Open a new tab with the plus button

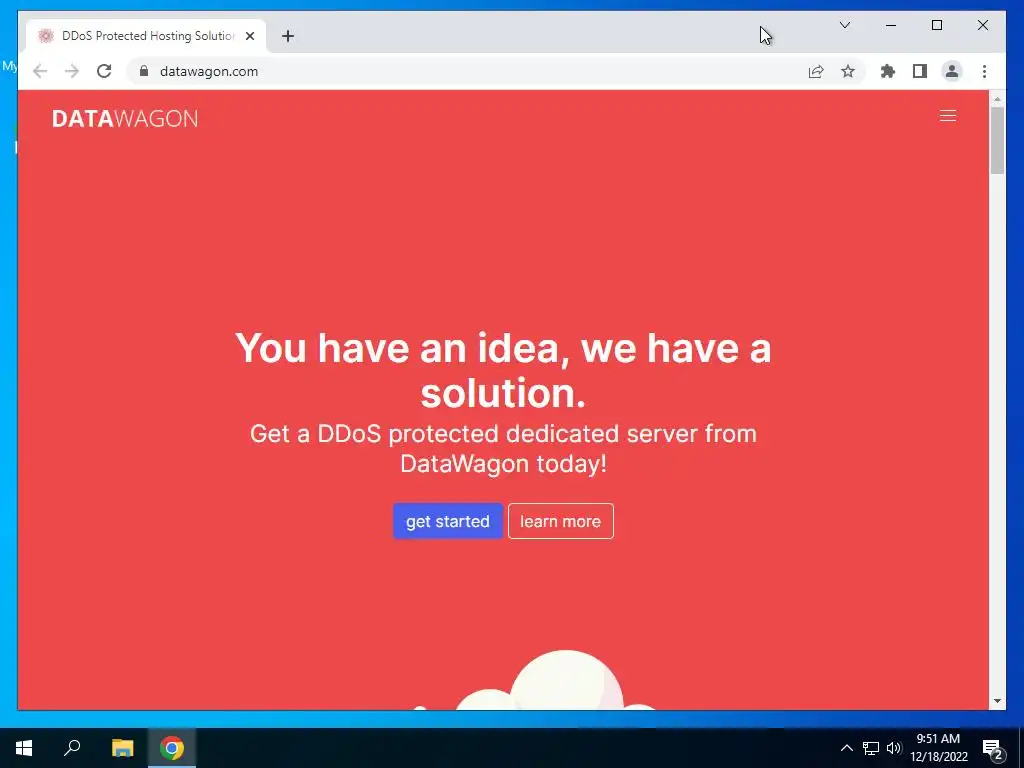288,36
